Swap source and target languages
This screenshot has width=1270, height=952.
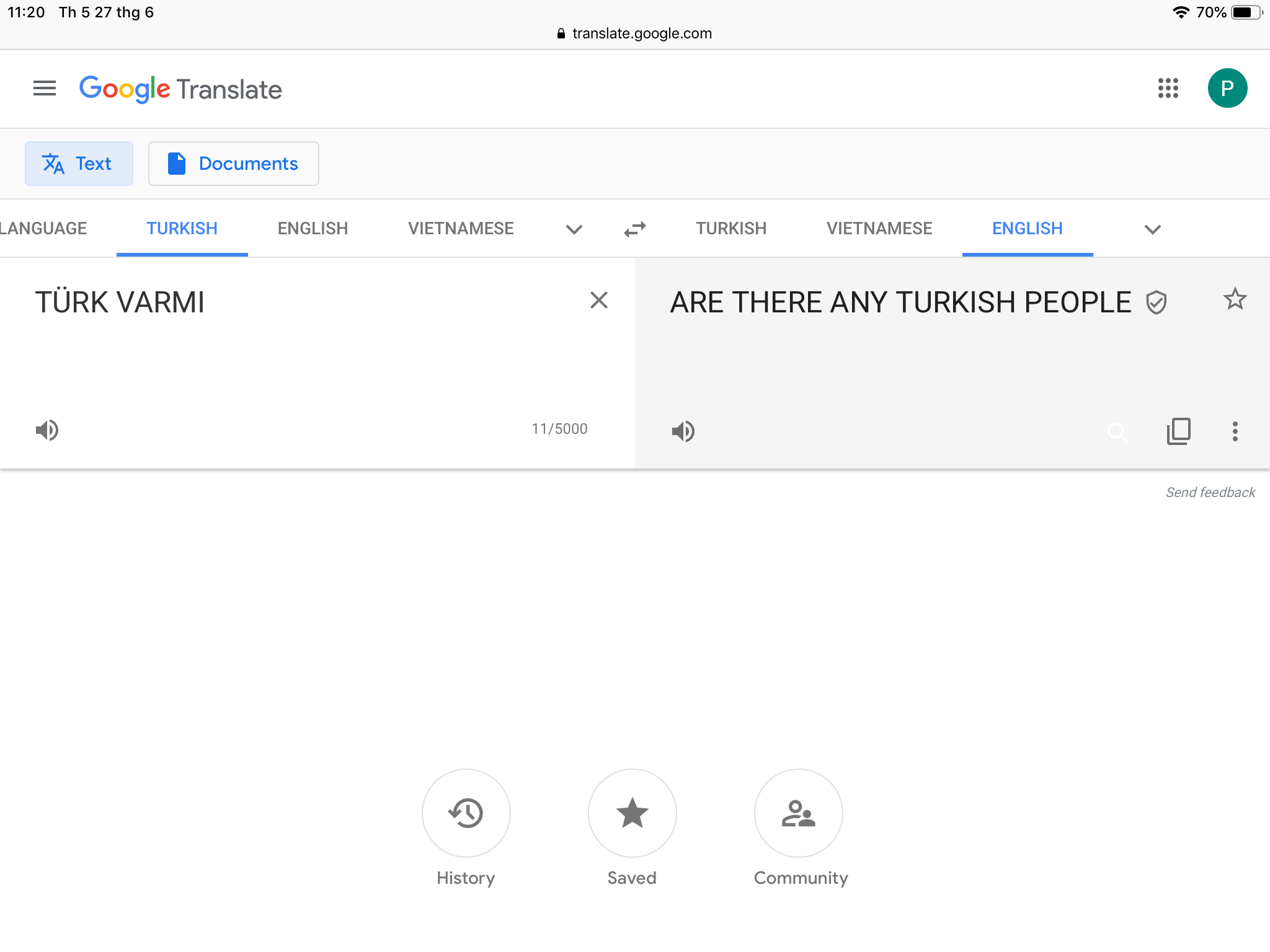(635, 229)
